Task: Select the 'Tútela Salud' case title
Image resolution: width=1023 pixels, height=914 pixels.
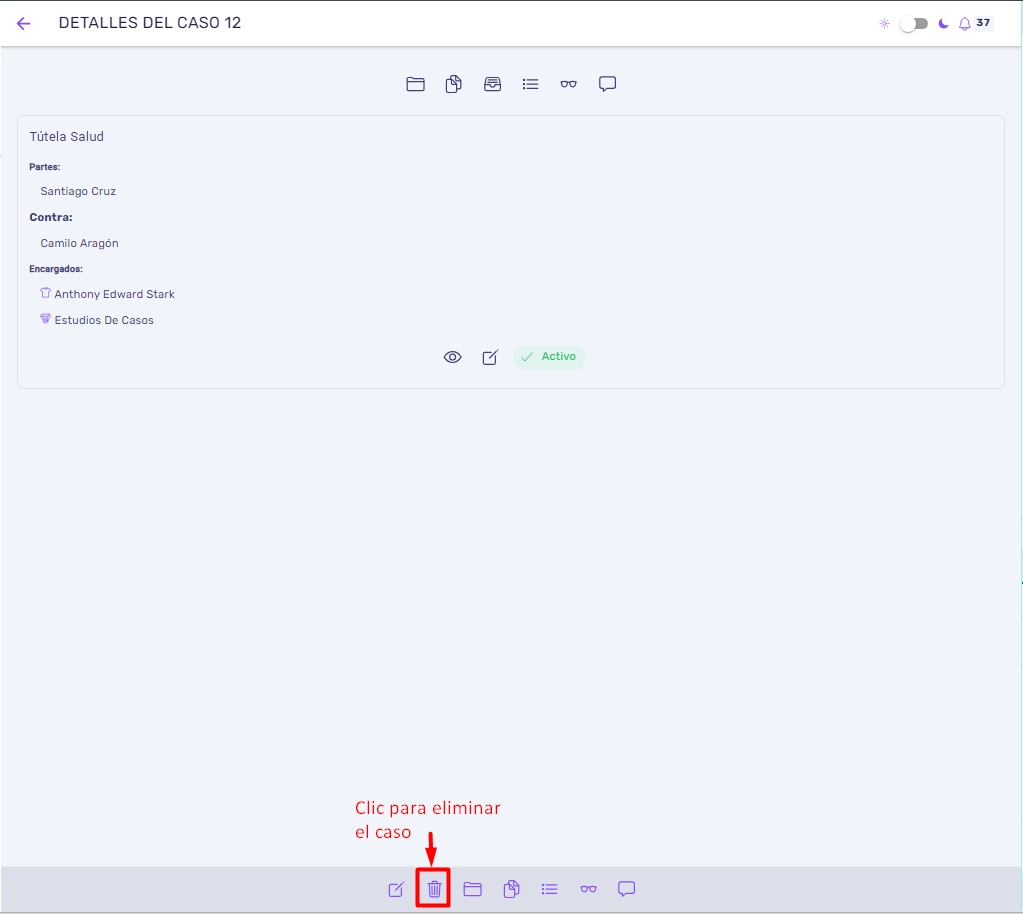Action: click(67, 136)
